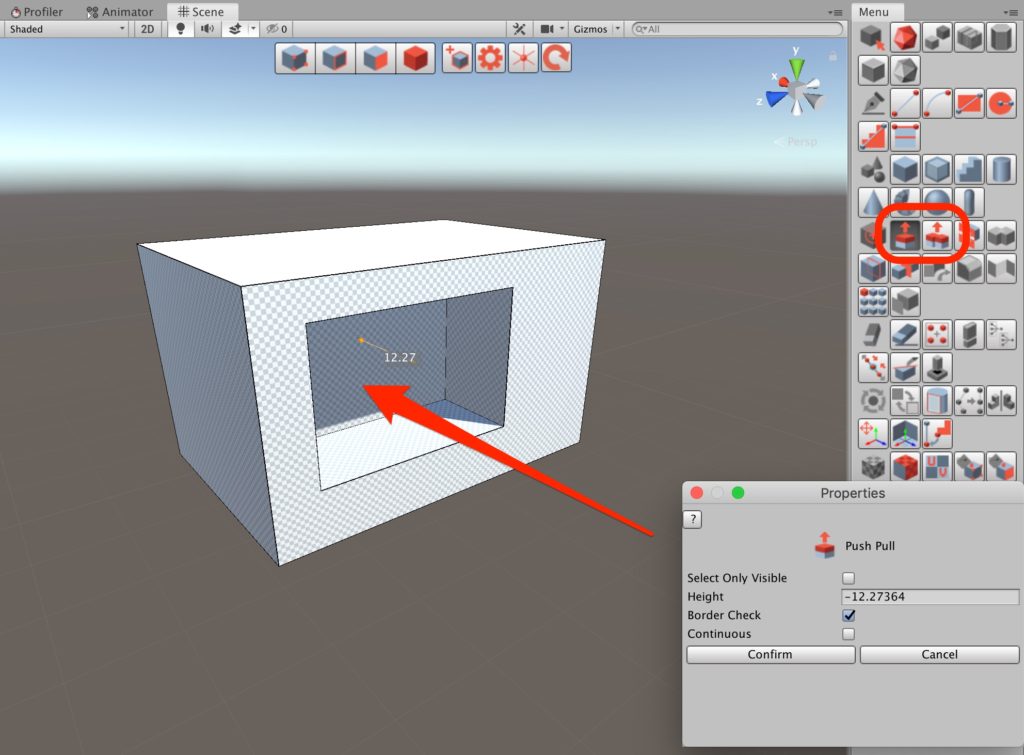Choose the stairs primitive shape icon
Screen dimensions: 1024x755
(969, 170)
